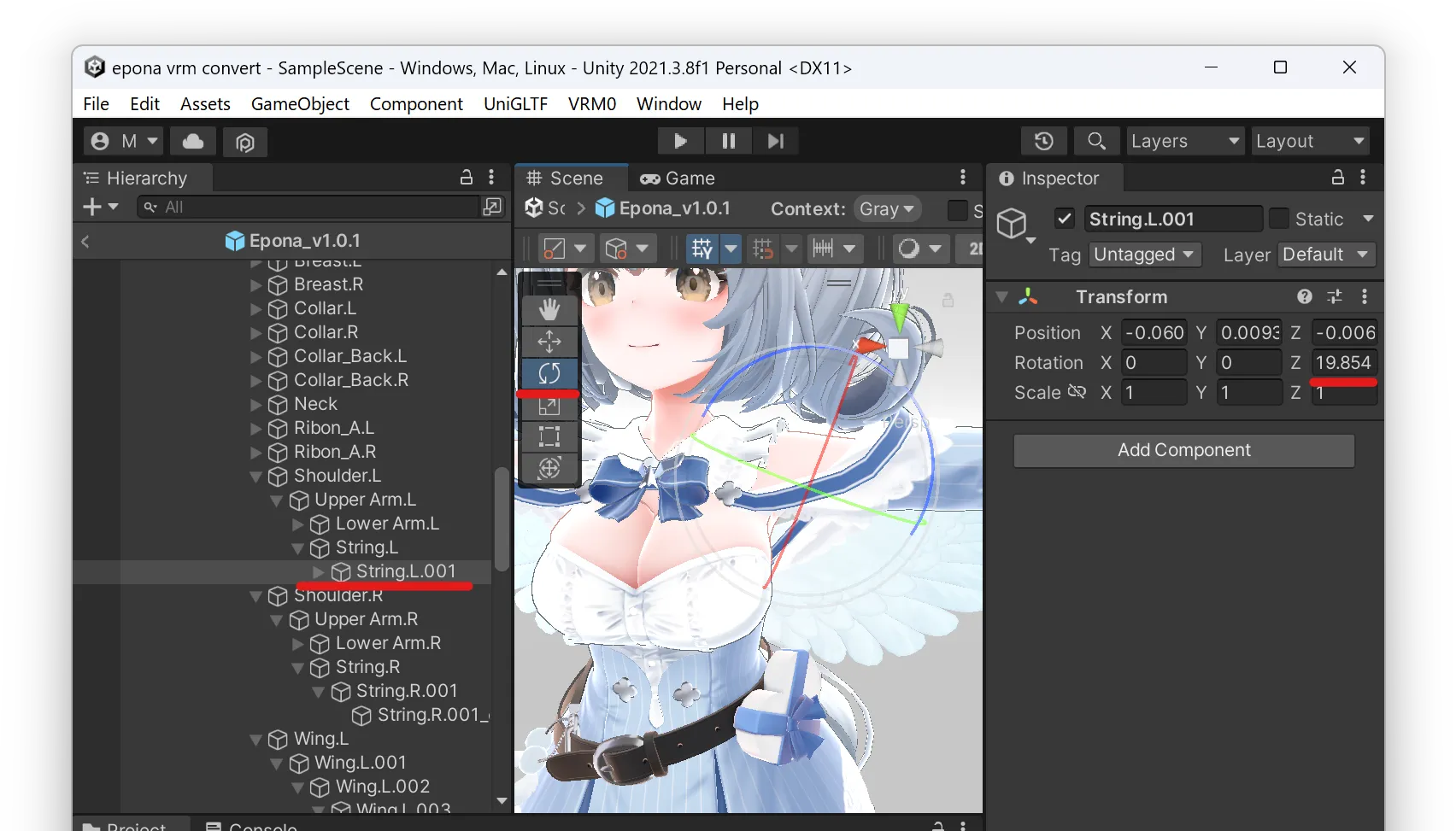The width and height of the screenshot is (1456, 831).
Task: Click the GameObject cube icon in Inspector
Action: pos(1012,223)
